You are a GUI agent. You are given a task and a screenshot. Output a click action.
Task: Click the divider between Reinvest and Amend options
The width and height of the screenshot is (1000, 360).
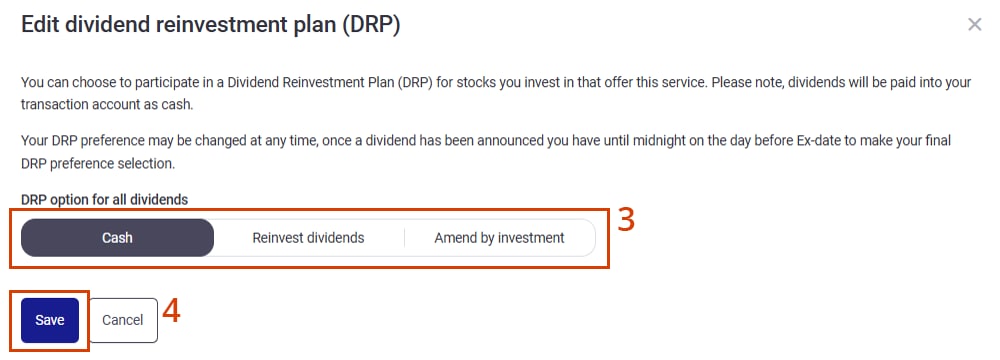(404, 238)
